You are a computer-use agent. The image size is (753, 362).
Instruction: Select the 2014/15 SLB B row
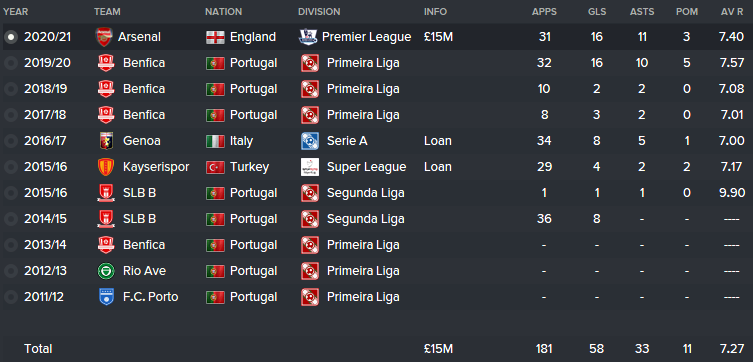click(376, 219)
